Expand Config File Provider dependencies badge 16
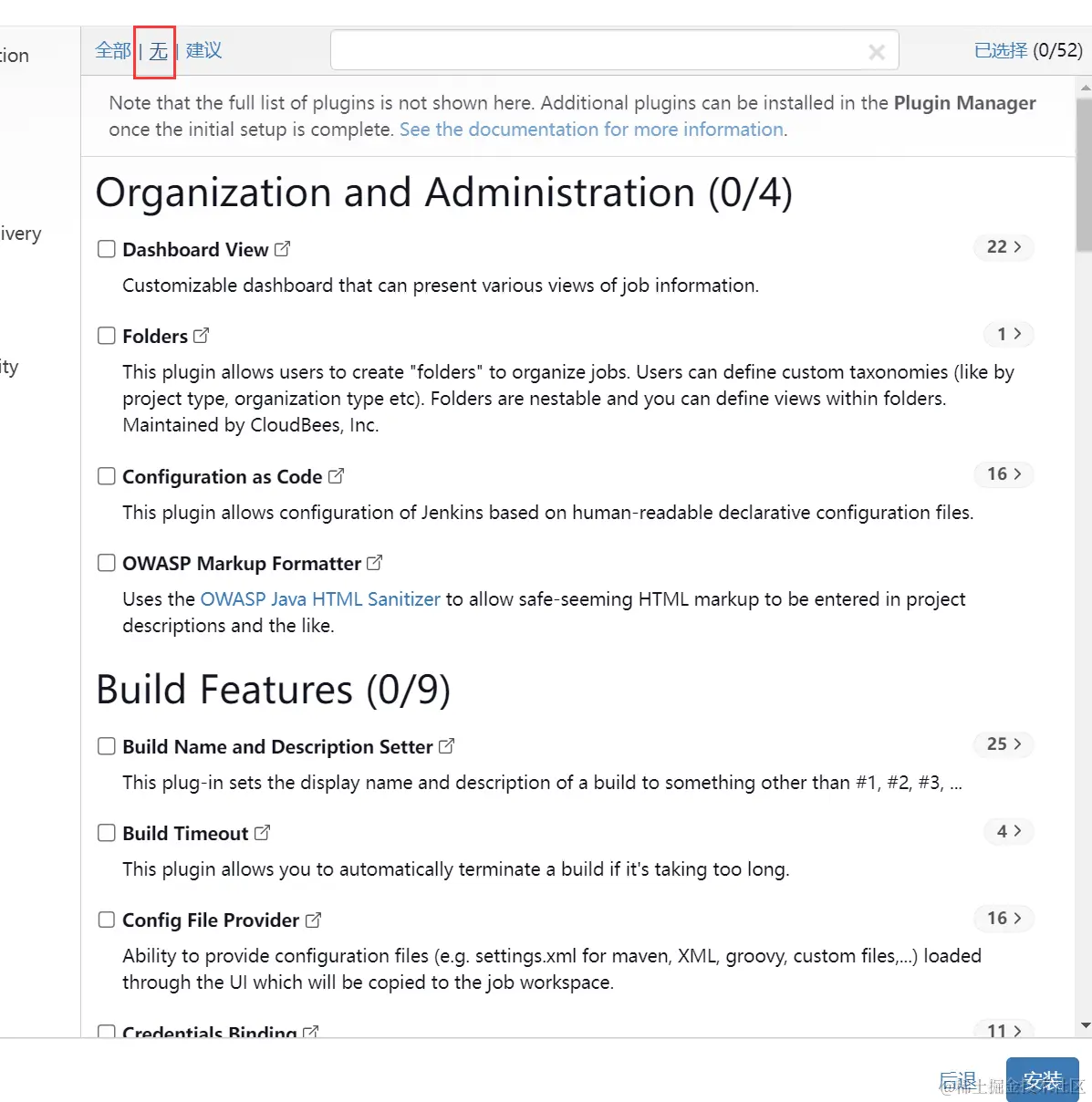1092x1102 pixels. 1004,919
